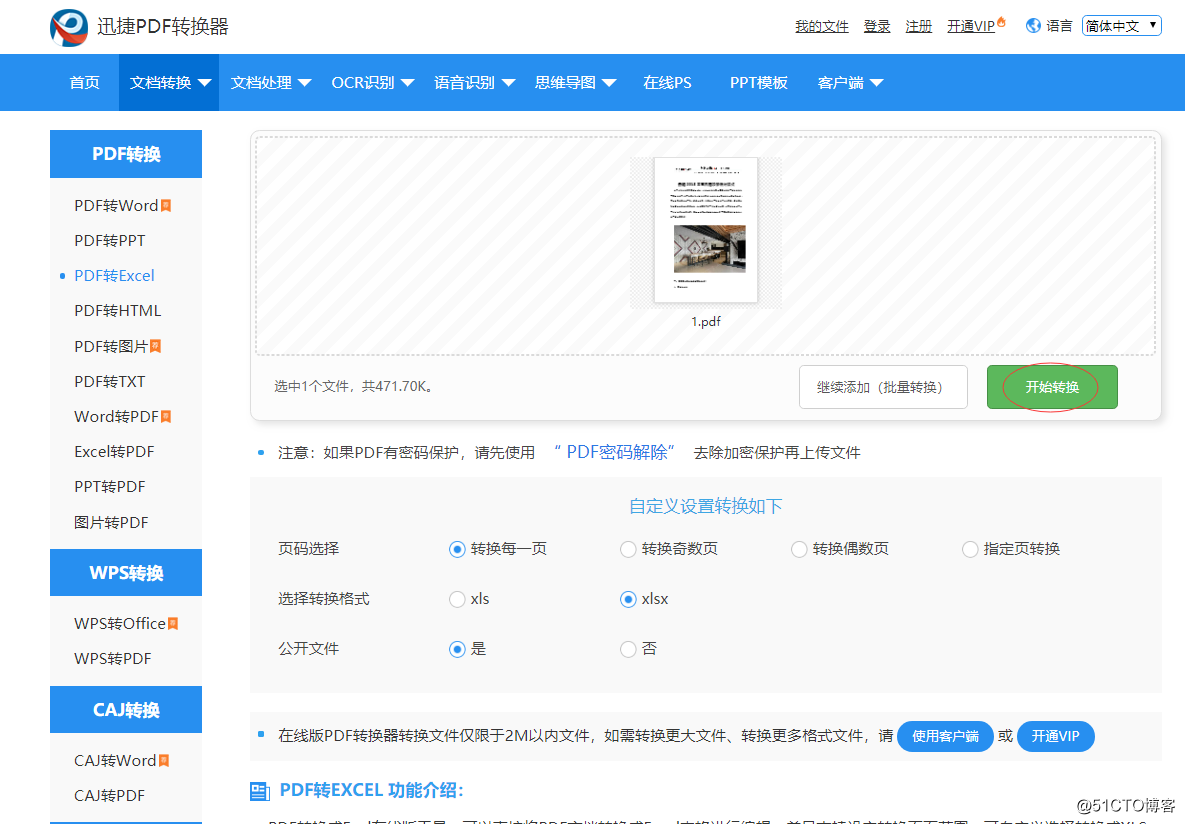This screenshot has height=824, width=1185.
Task: Expand the 语音识别 nav menu
Action: tap(475, 82)
